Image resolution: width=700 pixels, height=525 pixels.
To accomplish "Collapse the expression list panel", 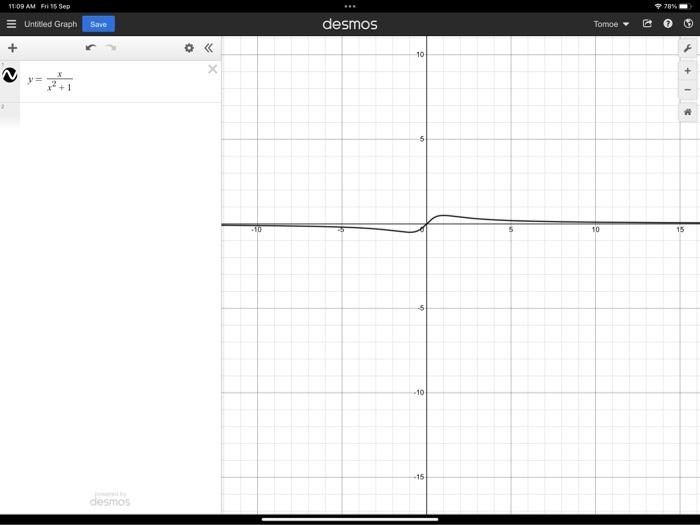I will pos(208,48).
